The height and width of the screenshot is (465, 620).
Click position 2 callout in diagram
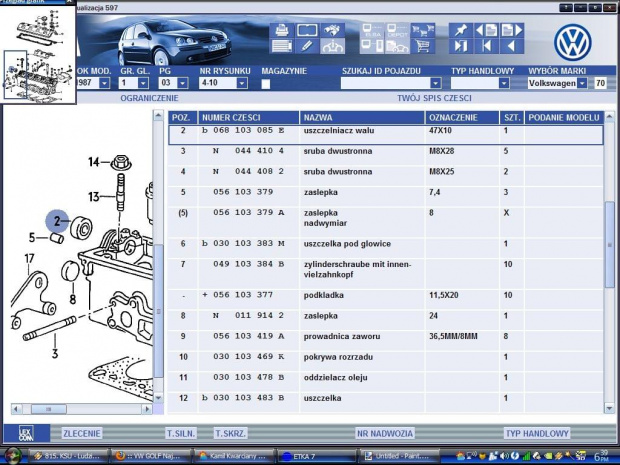[57, 221]
